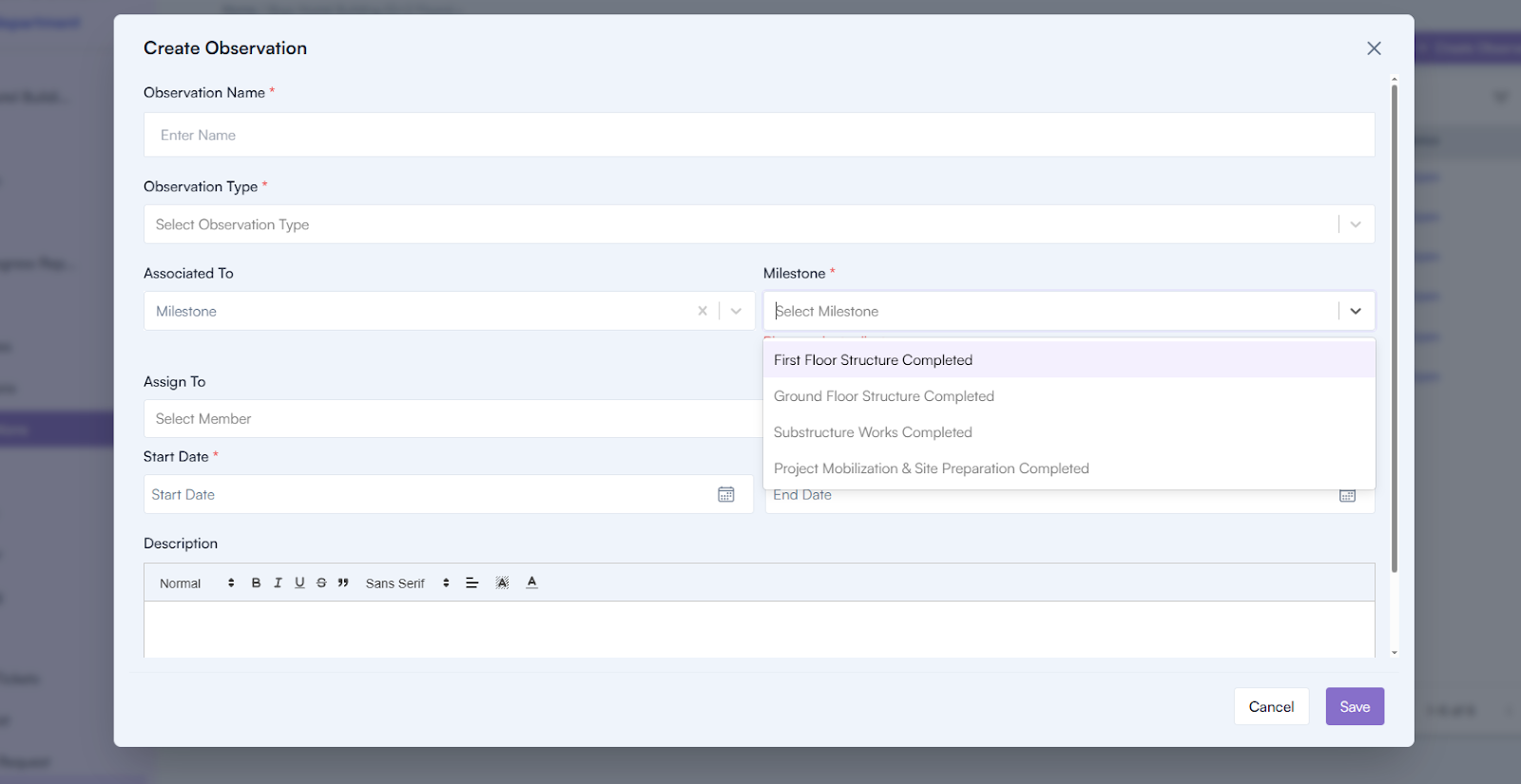Insert a blockquote using the quote icon
The image size is (1521, 784).
point(343,583)
